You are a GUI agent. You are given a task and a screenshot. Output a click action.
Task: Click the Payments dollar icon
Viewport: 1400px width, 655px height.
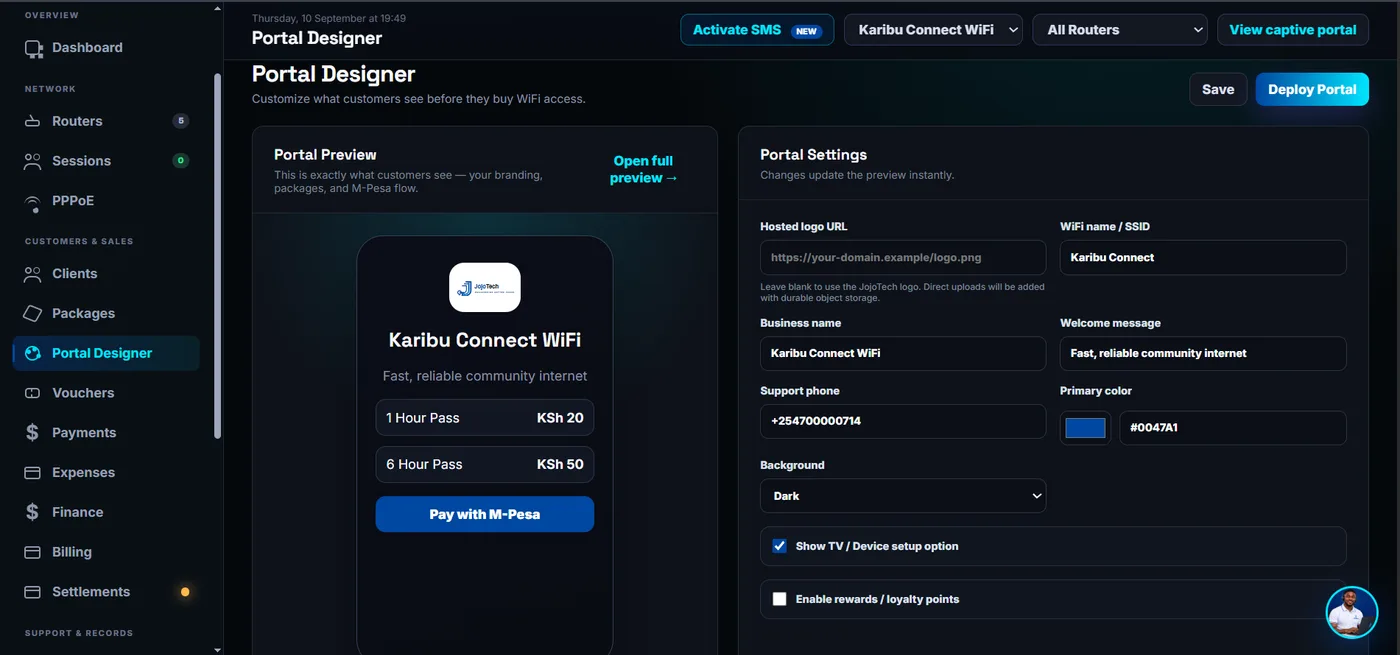click(x=33, y=433)
